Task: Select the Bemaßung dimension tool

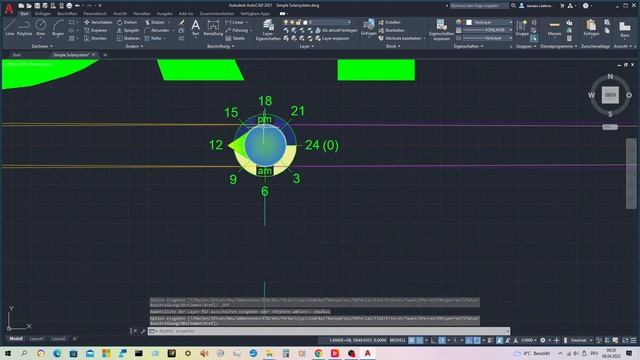Action: [x=213, y=28]
